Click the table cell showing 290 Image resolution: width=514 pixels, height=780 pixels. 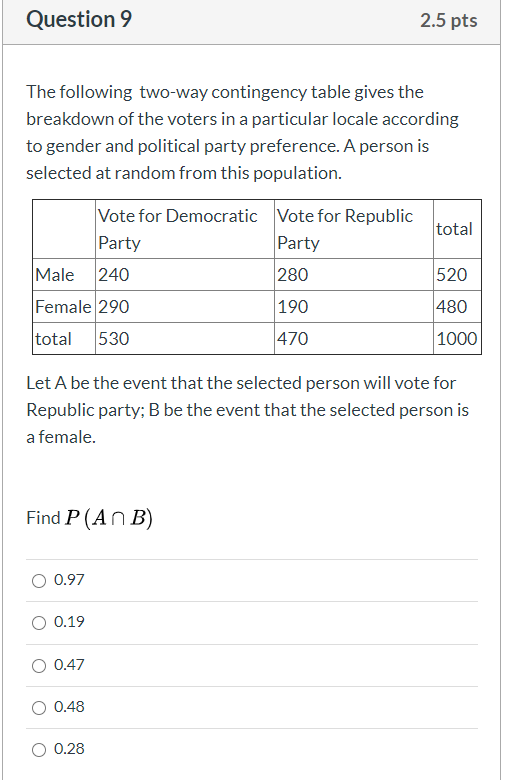[x=185, y=306]
